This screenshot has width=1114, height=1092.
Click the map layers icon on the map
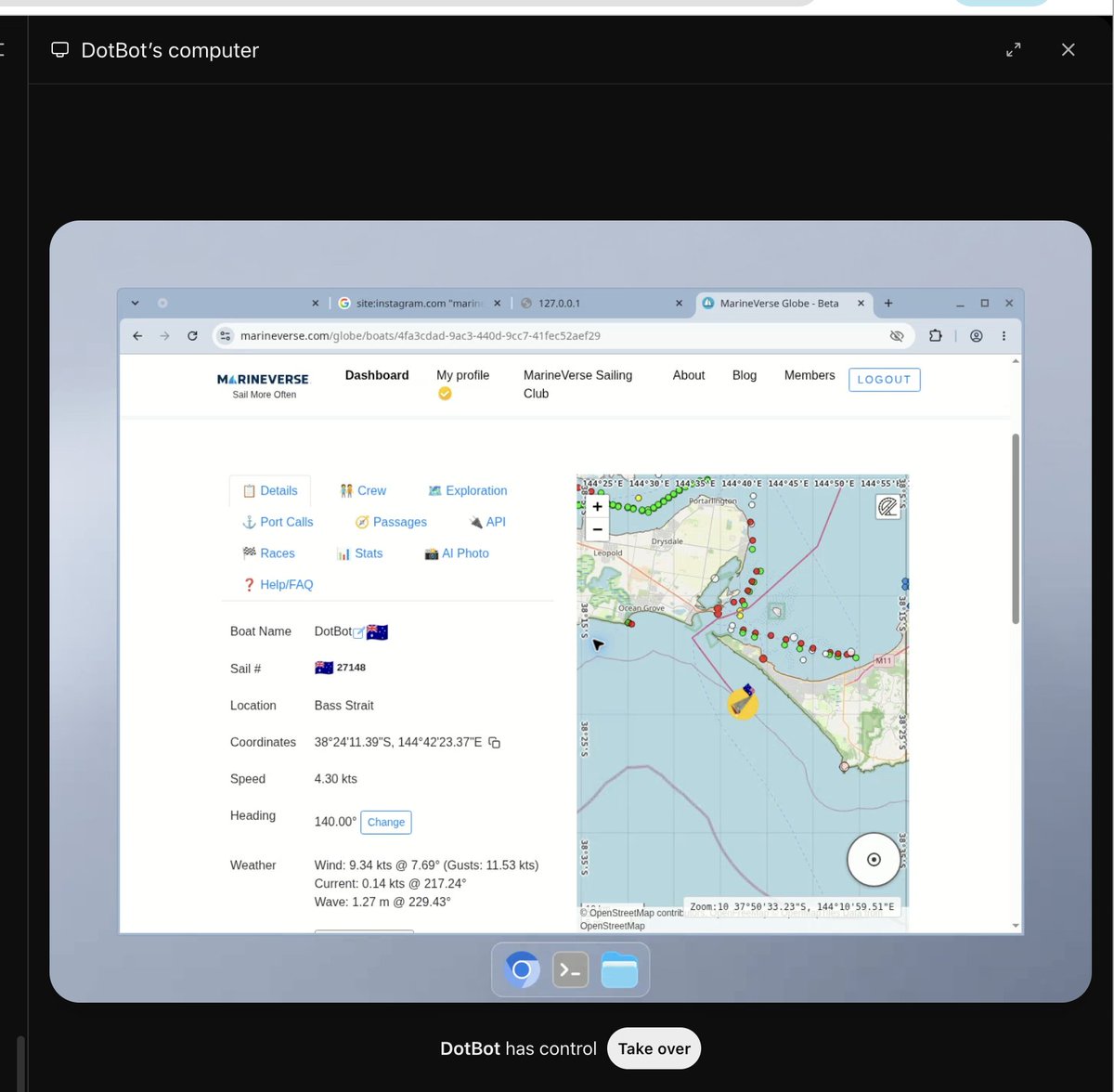click(x=888, y=506)
